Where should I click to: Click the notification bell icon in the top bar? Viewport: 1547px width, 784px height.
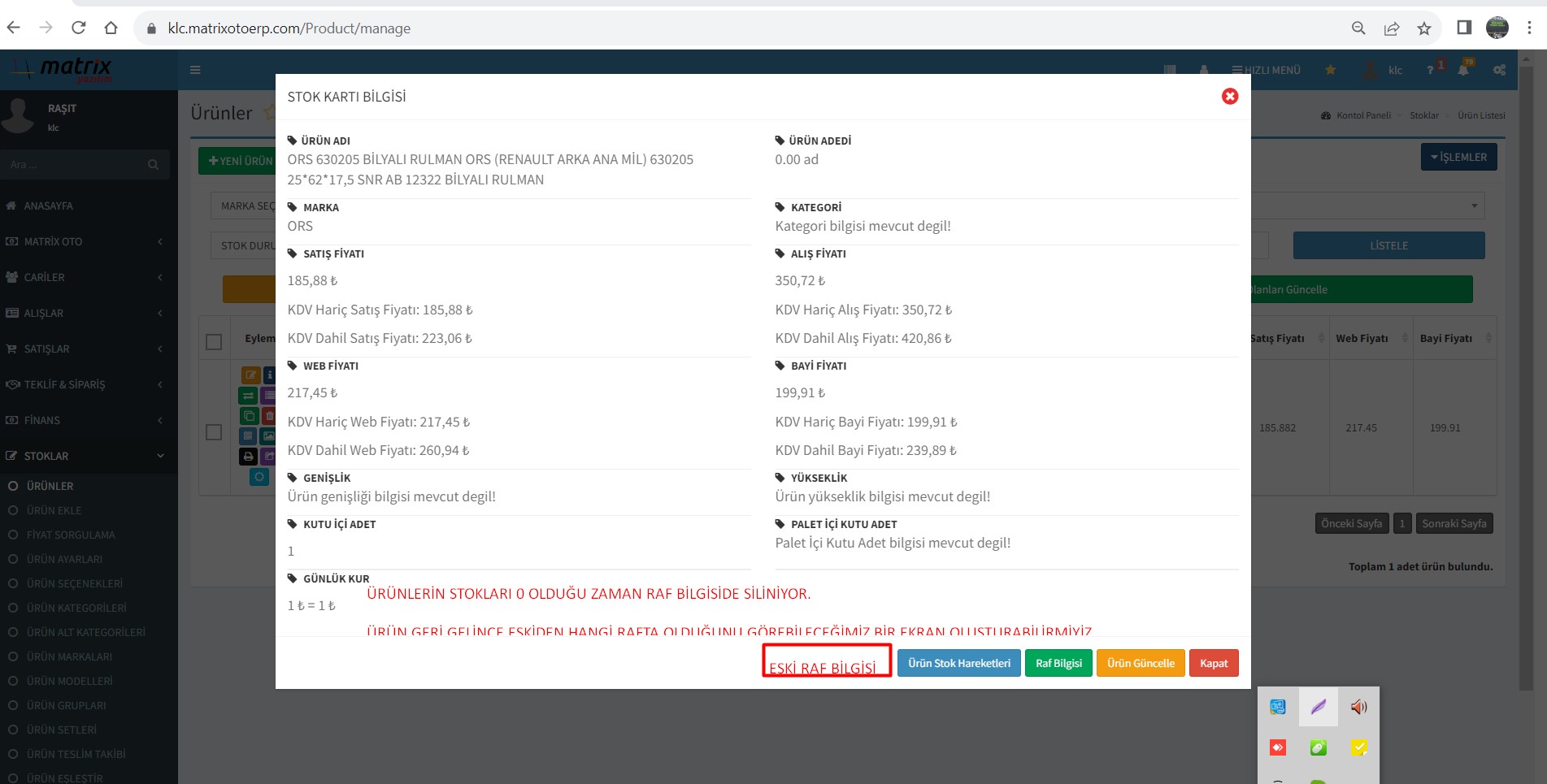point(1462,71)
